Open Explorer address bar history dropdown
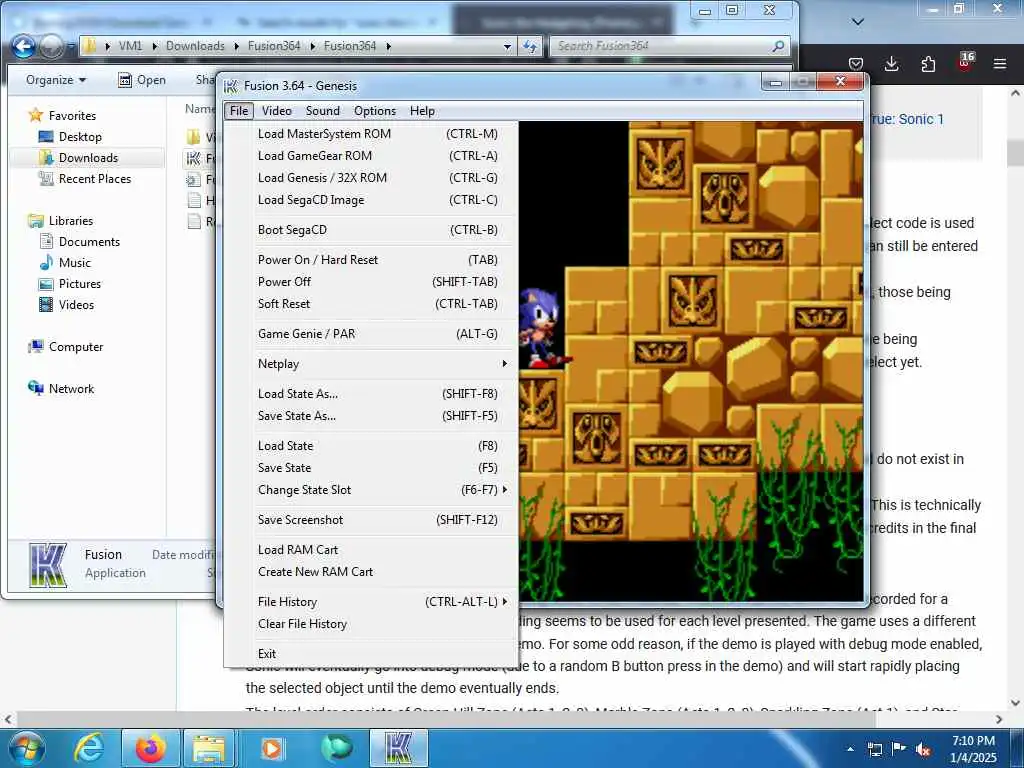Viewport: 1024px width, 768px height. coord(507,46)
